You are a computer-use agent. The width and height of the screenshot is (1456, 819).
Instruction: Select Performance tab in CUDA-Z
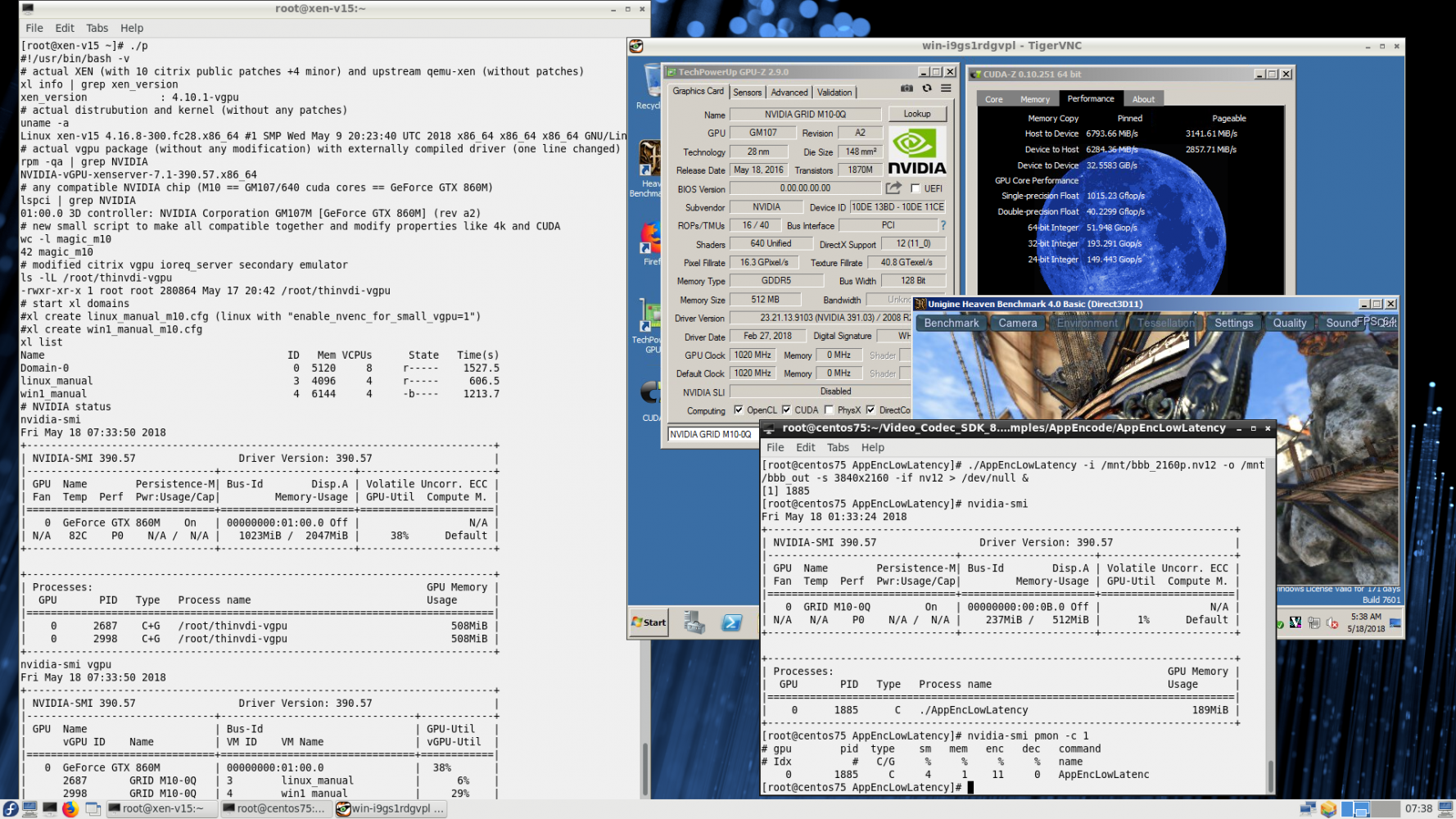[1091, 98]
